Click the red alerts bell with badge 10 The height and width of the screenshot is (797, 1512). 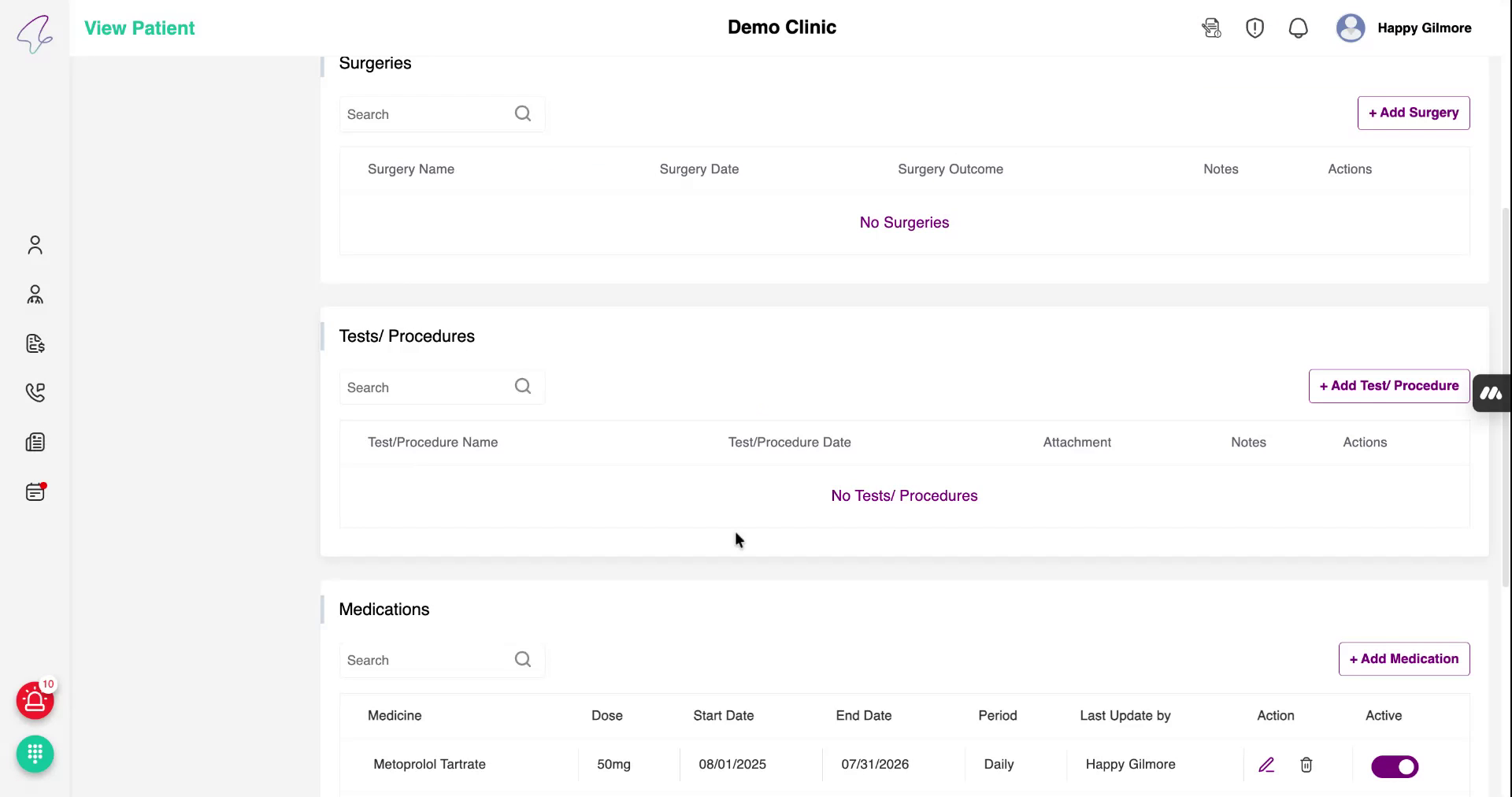coord(35,700)
